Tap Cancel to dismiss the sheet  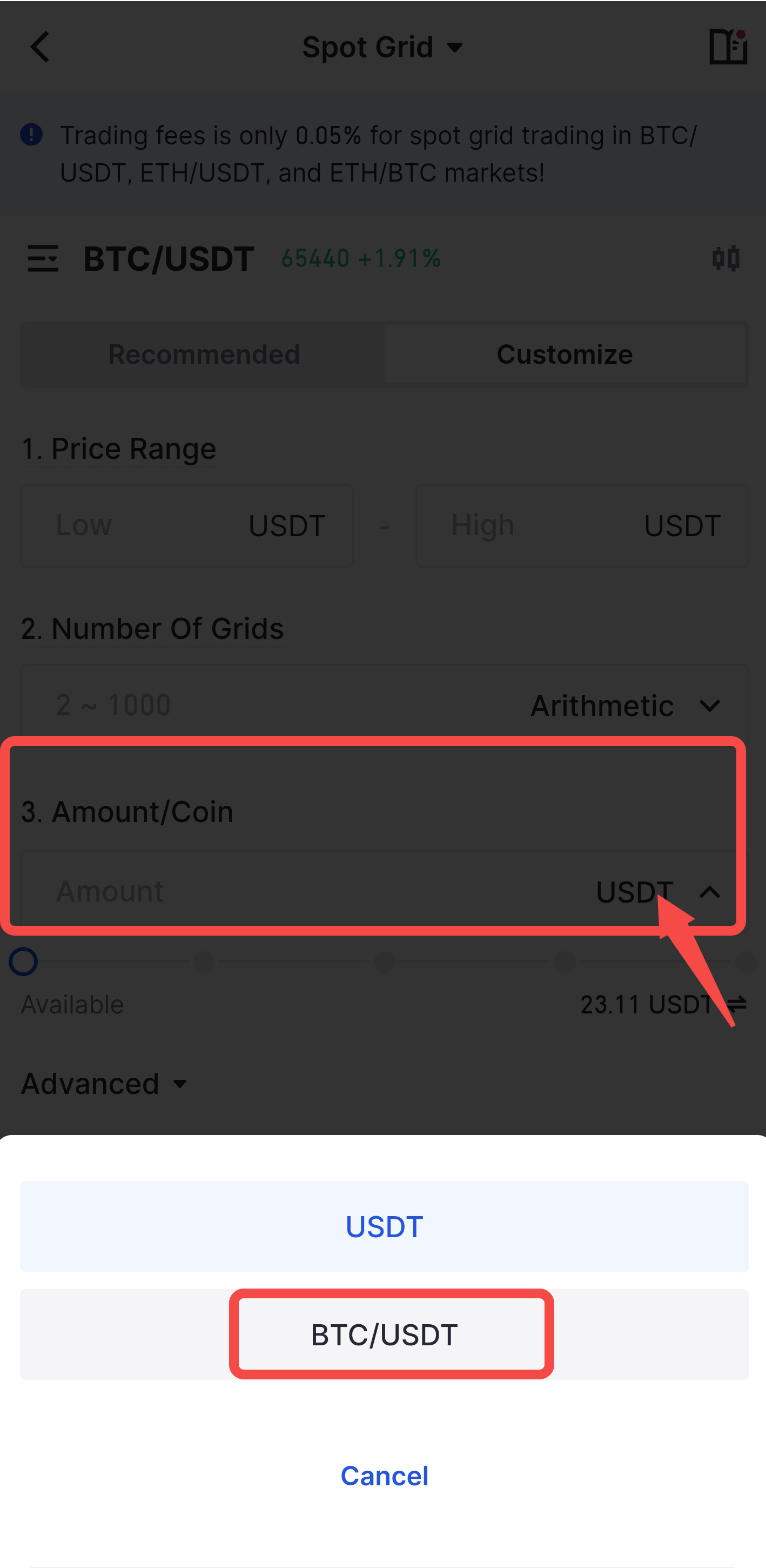pyautogui.click(x=384, y=1476)
